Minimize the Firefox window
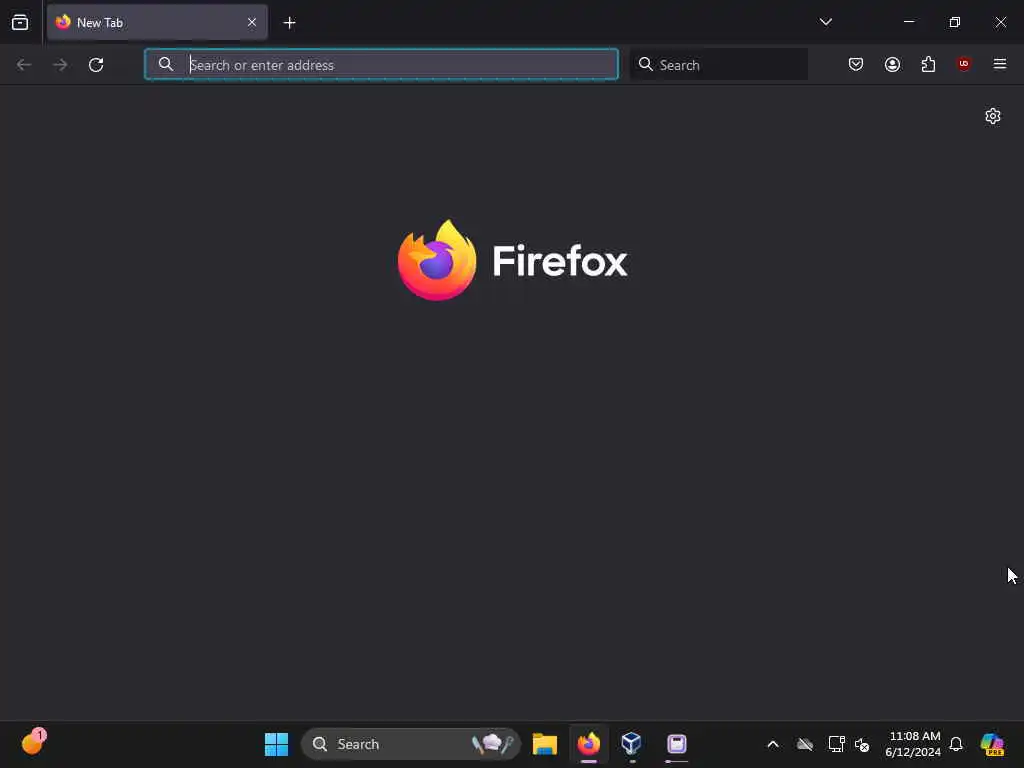Screen dimensions: 1024x768 point(908,22)
